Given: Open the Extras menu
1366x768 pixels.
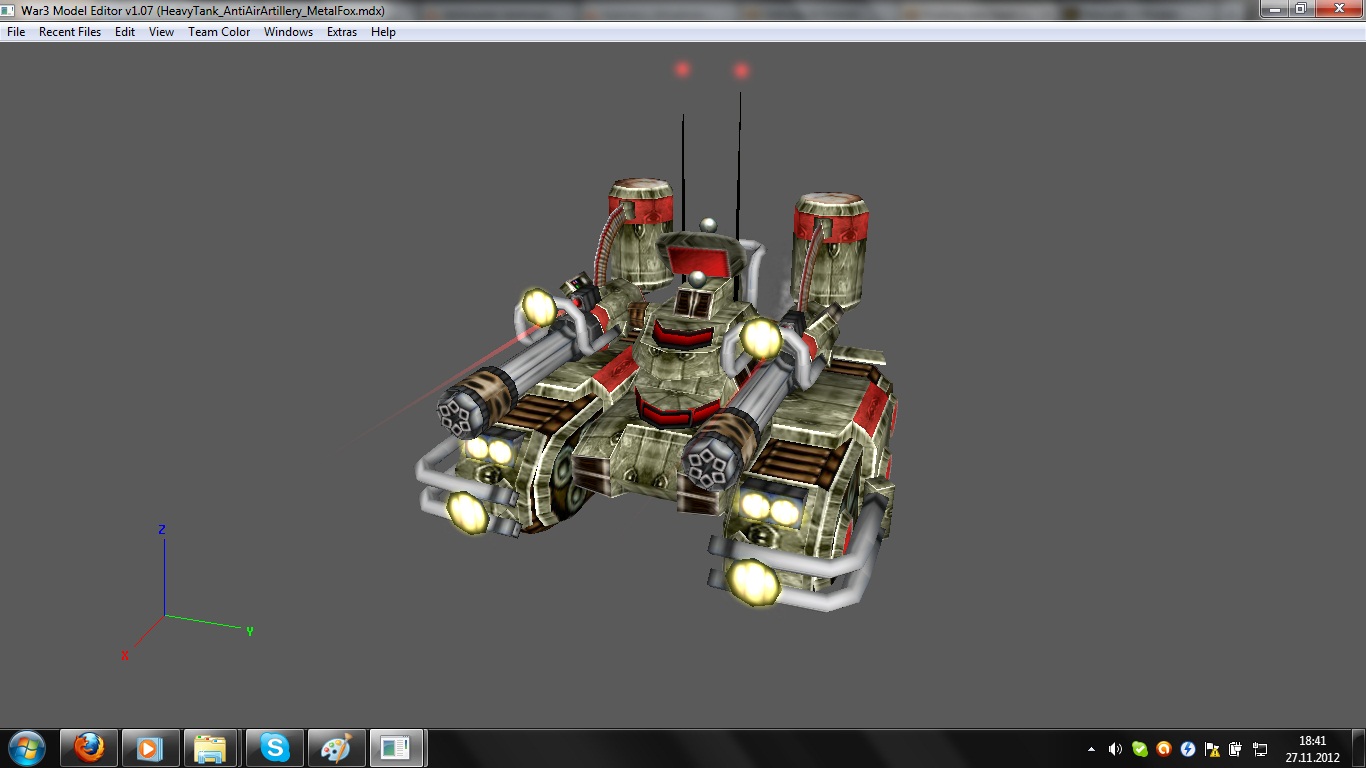Looking at the screenshot, I should 342,32.
